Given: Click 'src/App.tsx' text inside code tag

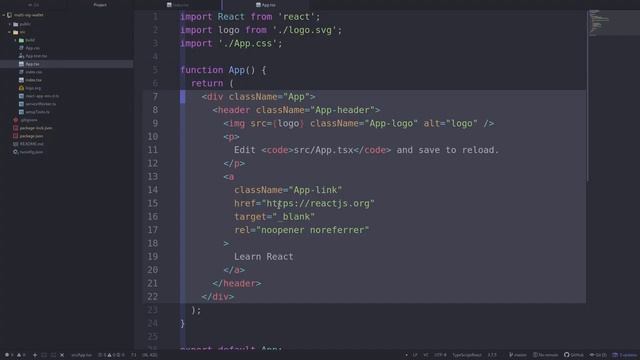Looking at the screenshot, I should pyautogui.click(x=323, y=150).
